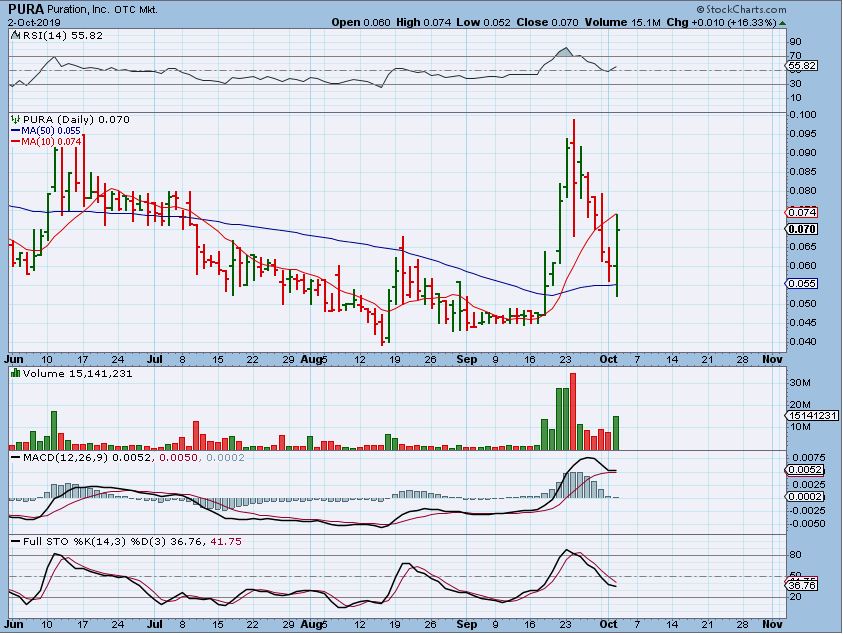The width and height of the screenshot is (843, 635).
Task: Click the 'High 0.074' value
Action: (x=424, y=23)
